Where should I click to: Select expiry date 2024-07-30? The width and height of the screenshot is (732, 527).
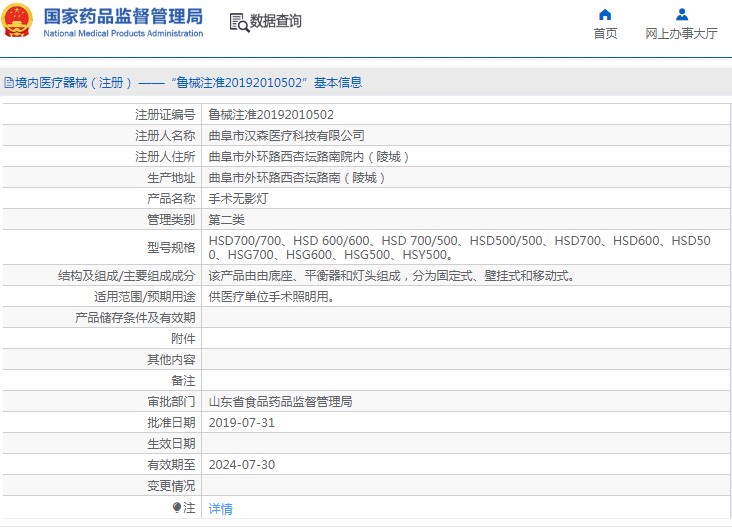241,465
